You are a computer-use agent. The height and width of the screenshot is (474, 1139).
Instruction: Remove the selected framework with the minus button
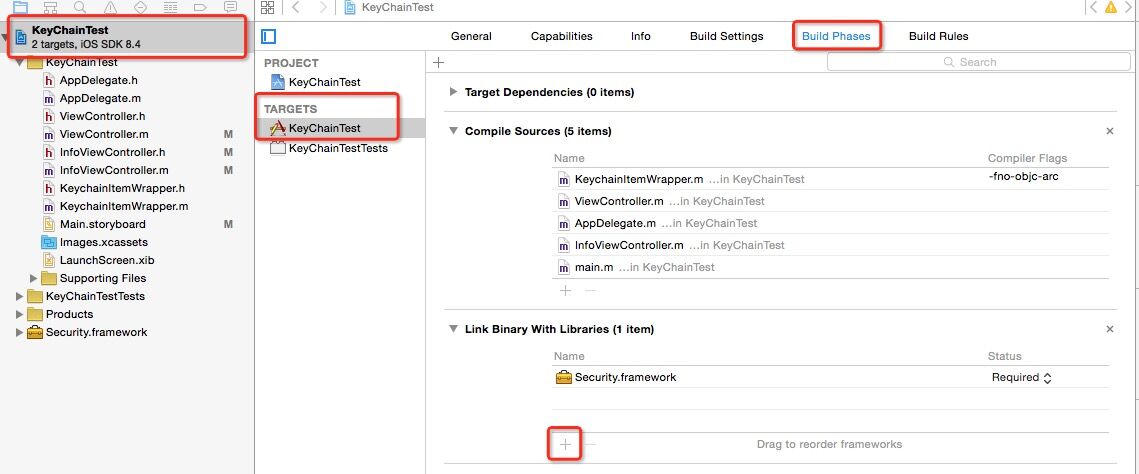[x=591, y=444]
